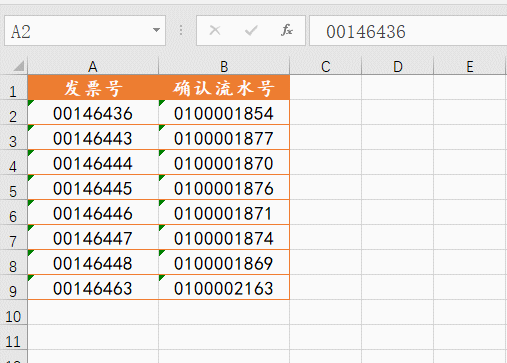This screenshot has width=507, height=363.
Task: Select cell containing 0100001870
Action: (224, 163)
